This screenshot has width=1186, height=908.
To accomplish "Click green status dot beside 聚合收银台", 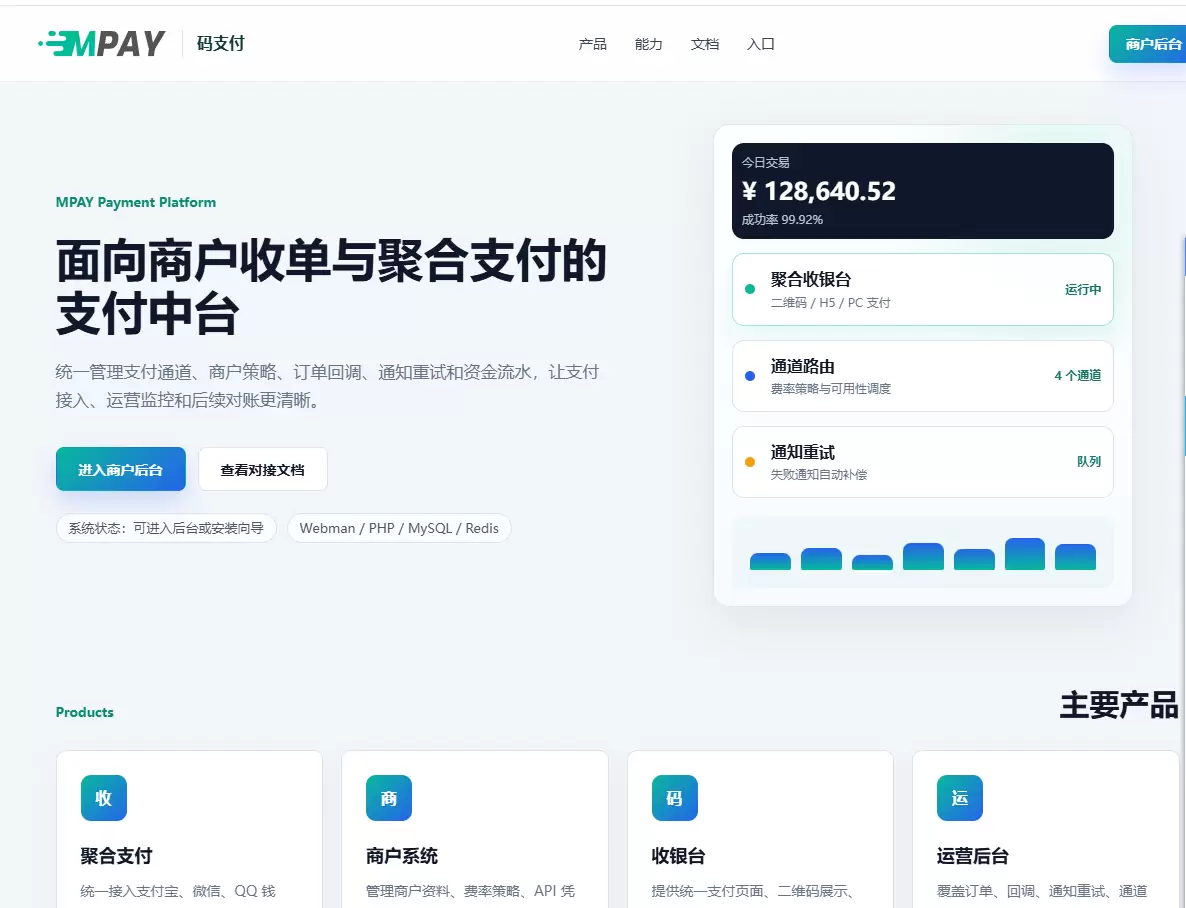I will (750, 289).
